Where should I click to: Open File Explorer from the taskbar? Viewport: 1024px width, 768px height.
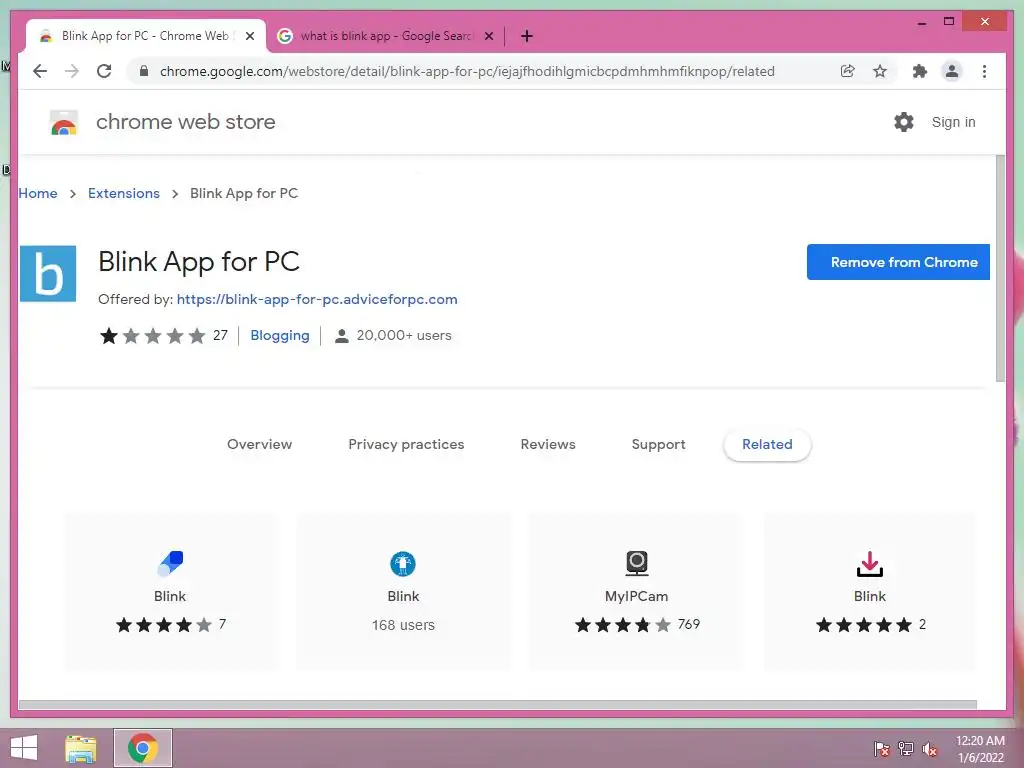[81, 748]
